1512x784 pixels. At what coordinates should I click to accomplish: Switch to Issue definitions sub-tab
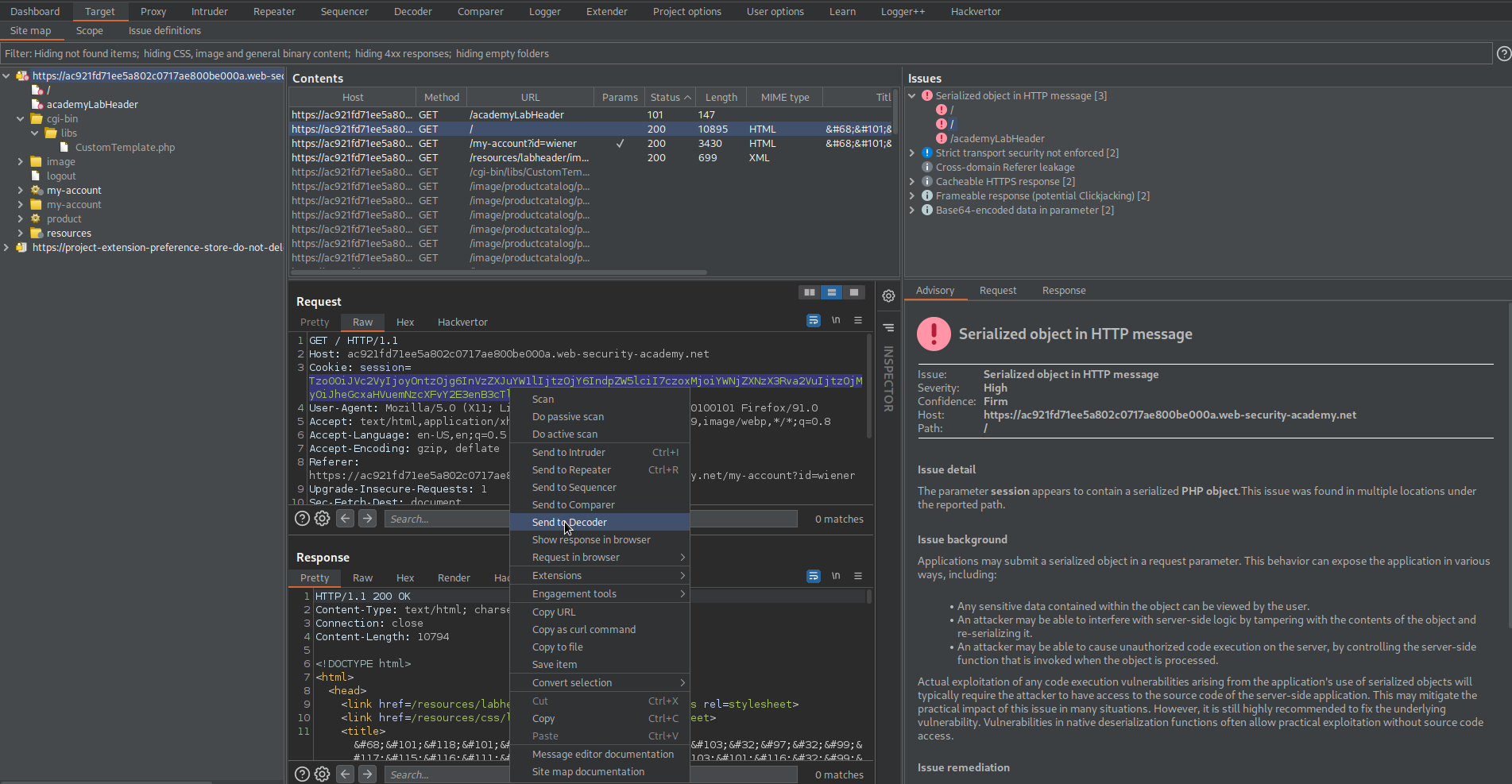164,30
